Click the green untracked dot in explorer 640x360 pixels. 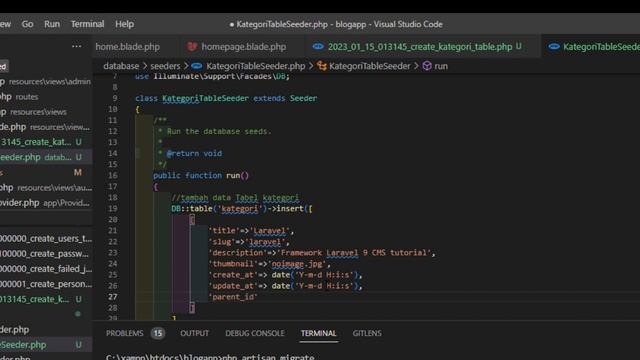pyautogui.click(x=78, y=314)
